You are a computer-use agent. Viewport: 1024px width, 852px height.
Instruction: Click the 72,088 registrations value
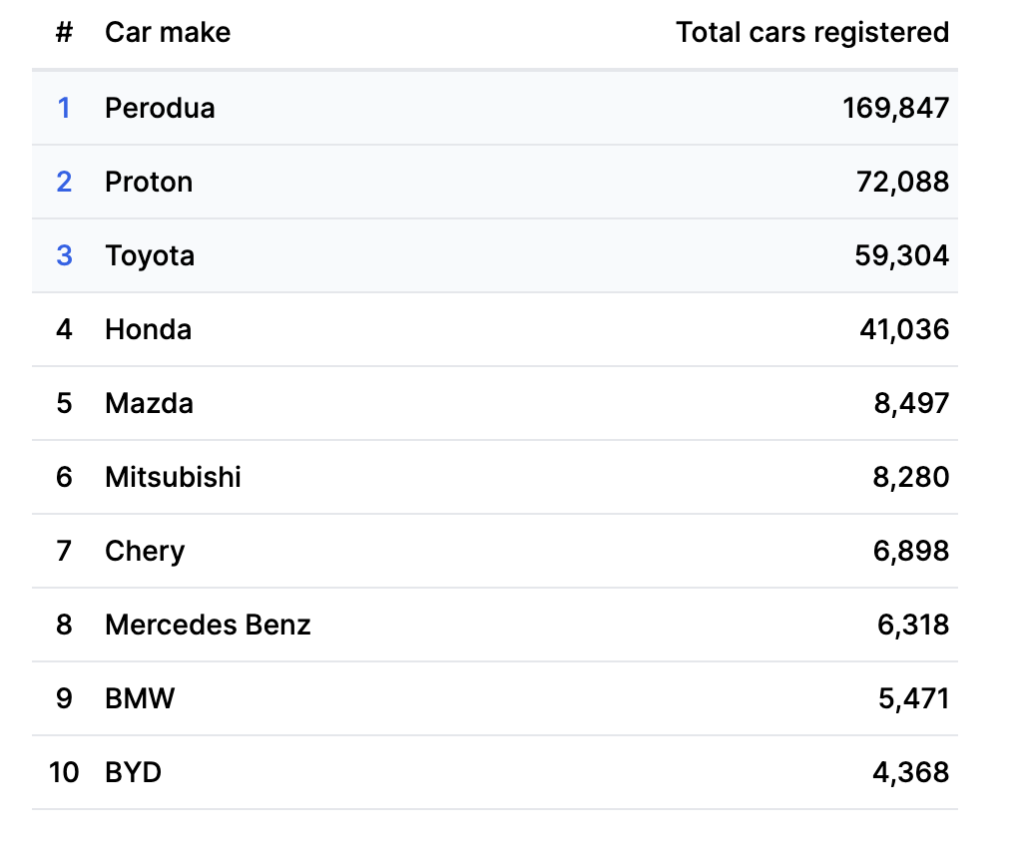pyautogui.click(x=902, y=181)
